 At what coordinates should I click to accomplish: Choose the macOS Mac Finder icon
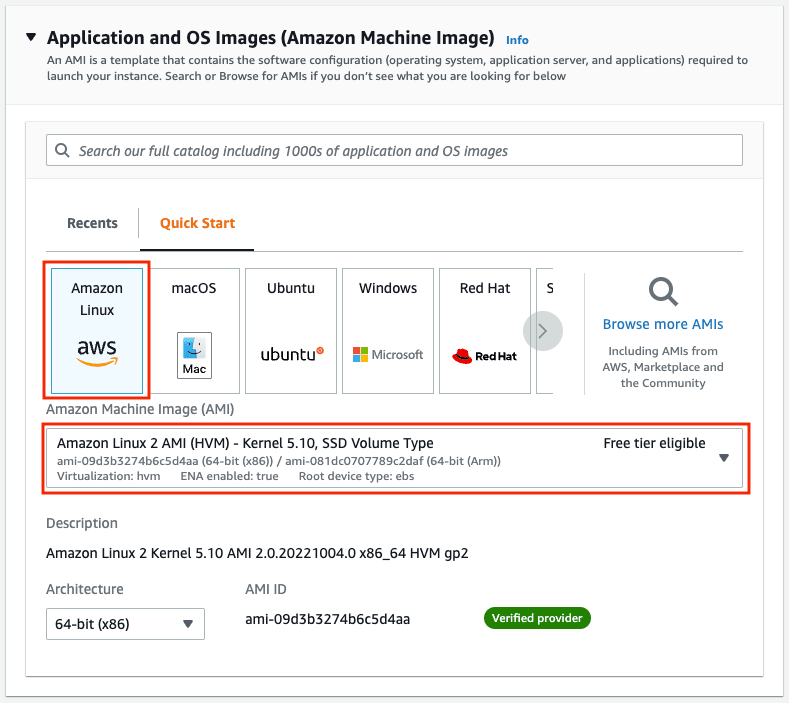(x=194, y=354)
